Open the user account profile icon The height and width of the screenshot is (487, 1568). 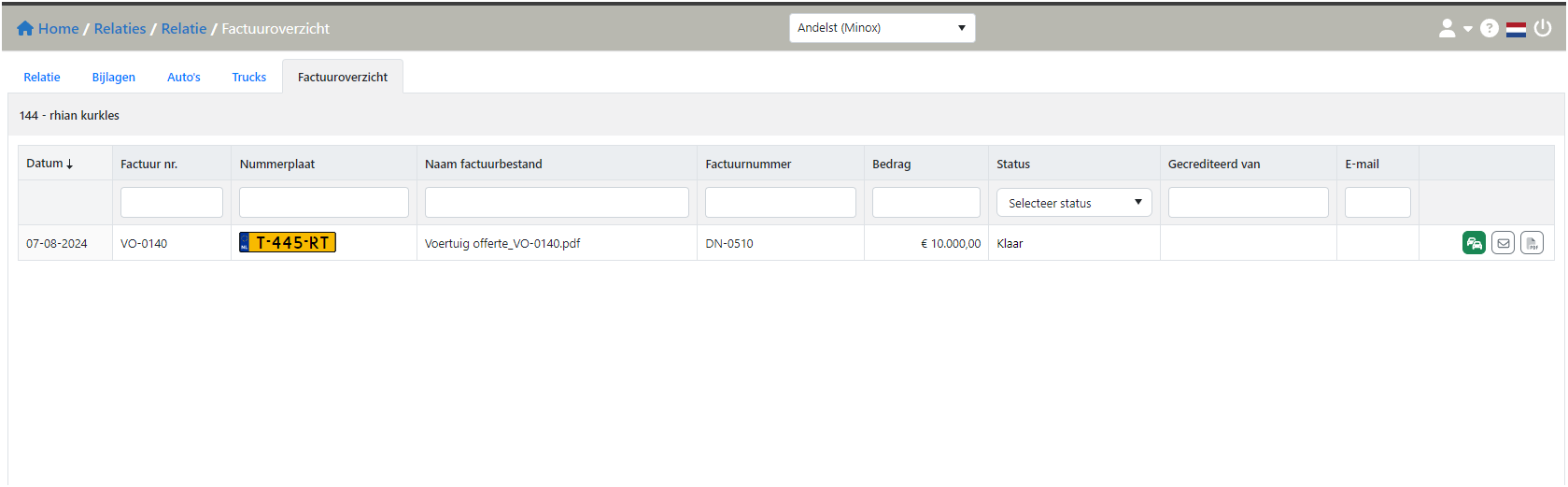click(x=1448, y=28)
